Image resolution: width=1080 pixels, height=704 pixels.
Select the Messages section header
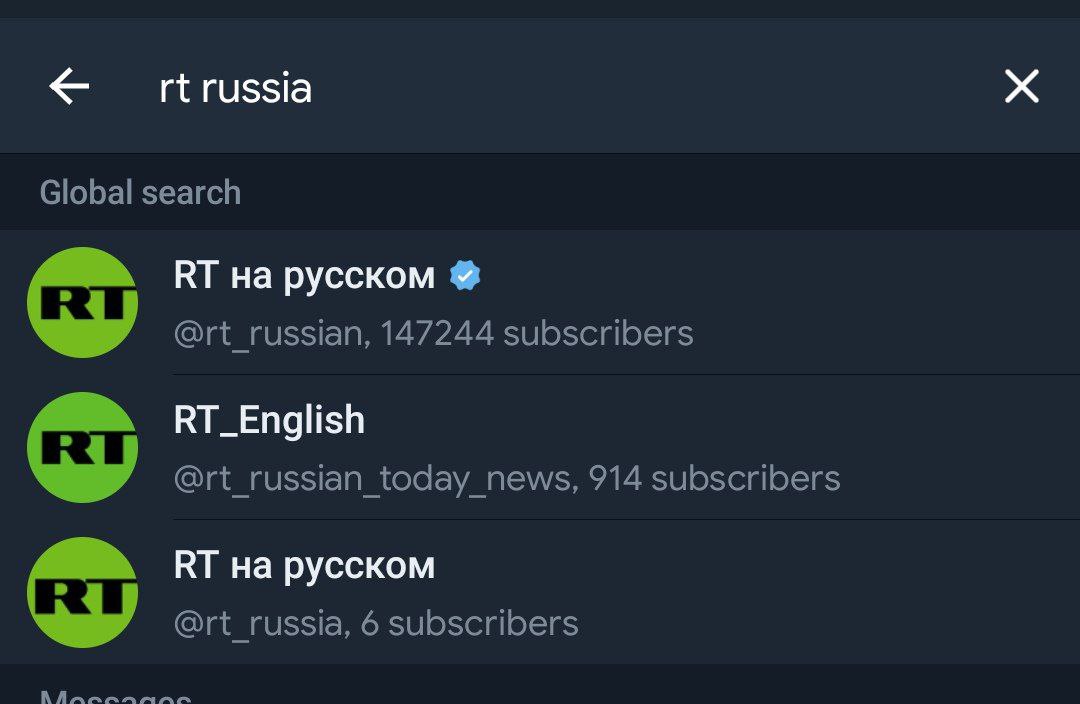click(x=115, y=695)
